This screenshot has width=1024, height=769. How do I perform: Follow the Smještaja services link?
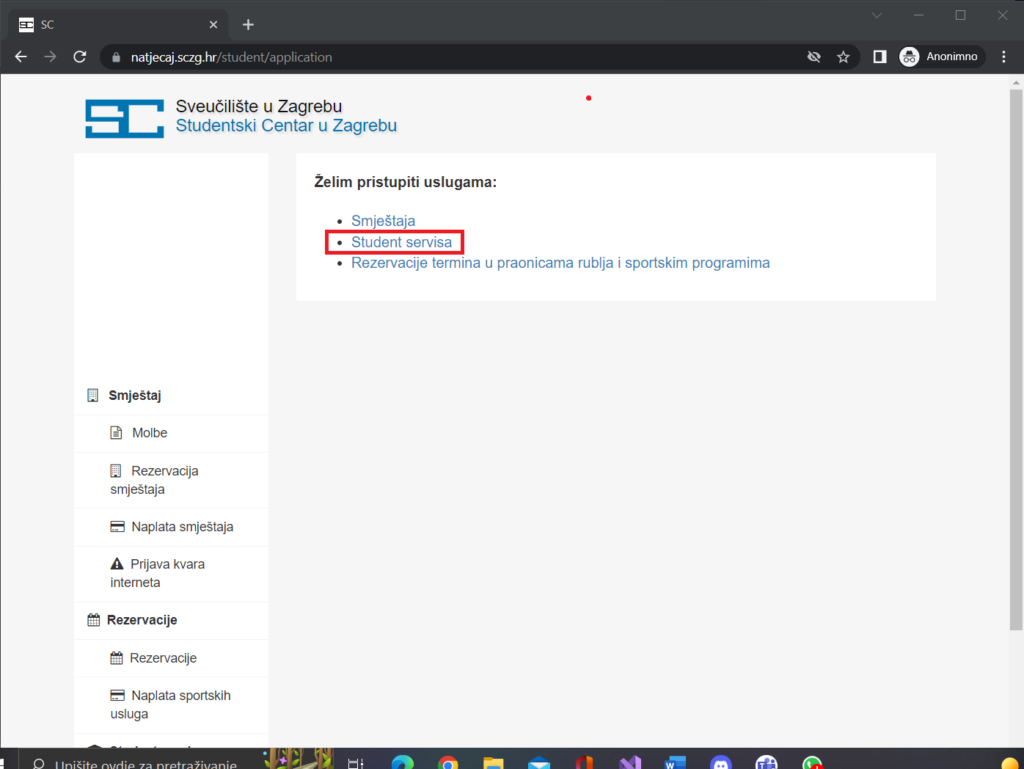pos(383,221)
